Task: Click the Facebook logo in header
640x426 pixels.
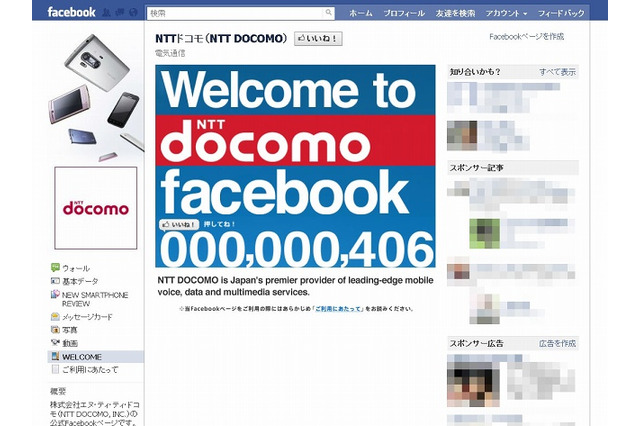Action: [71, 12]
